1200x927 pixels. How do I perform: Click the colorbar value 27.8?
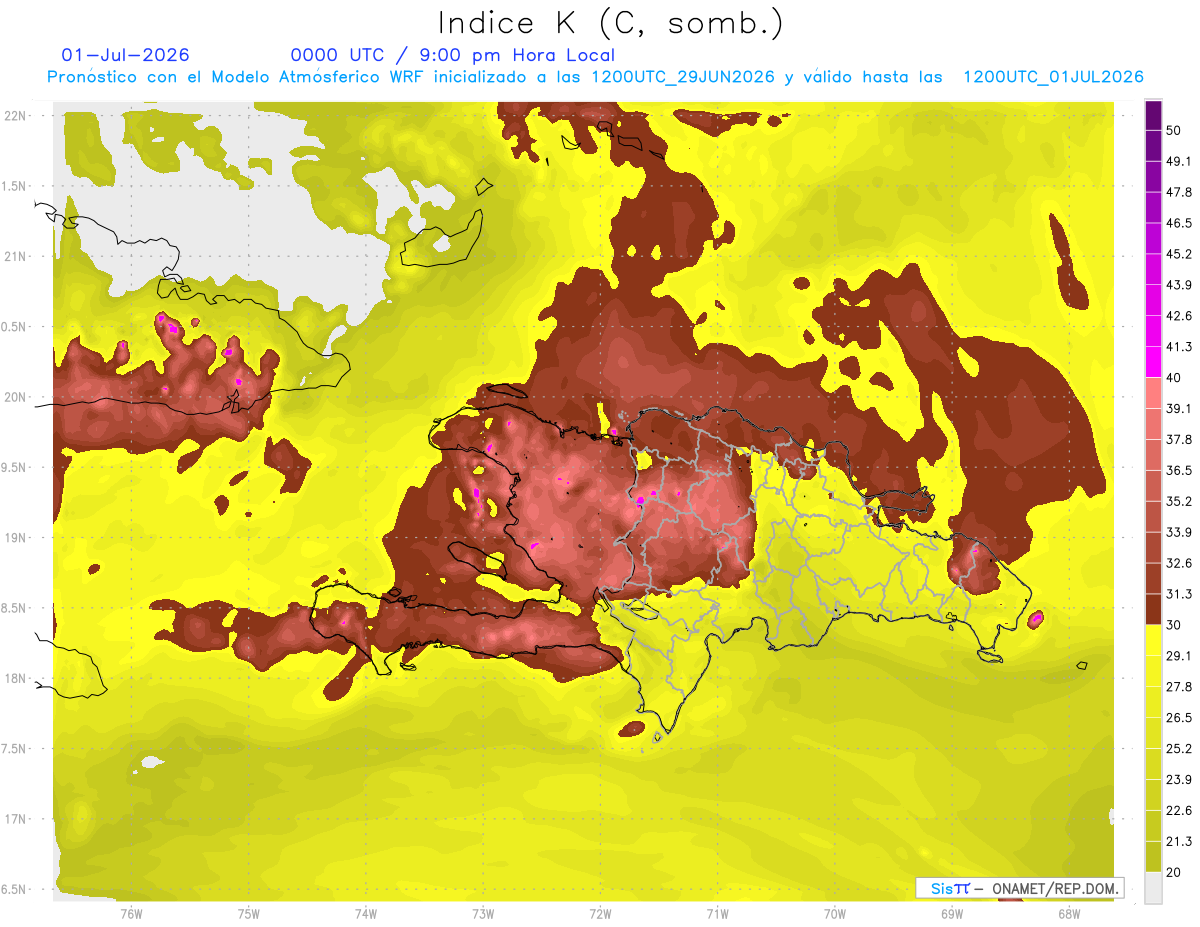coord(1178,687)
